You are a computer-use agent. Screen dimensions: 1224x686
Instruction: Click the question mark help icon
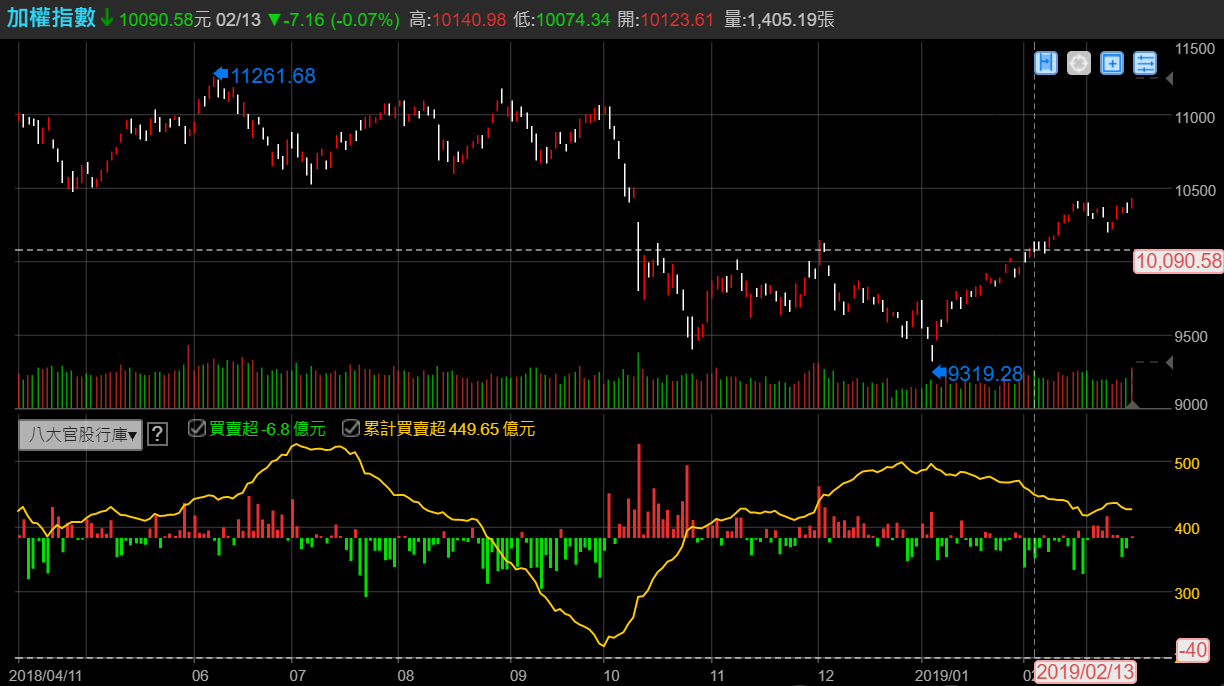[x=157, y=434]
